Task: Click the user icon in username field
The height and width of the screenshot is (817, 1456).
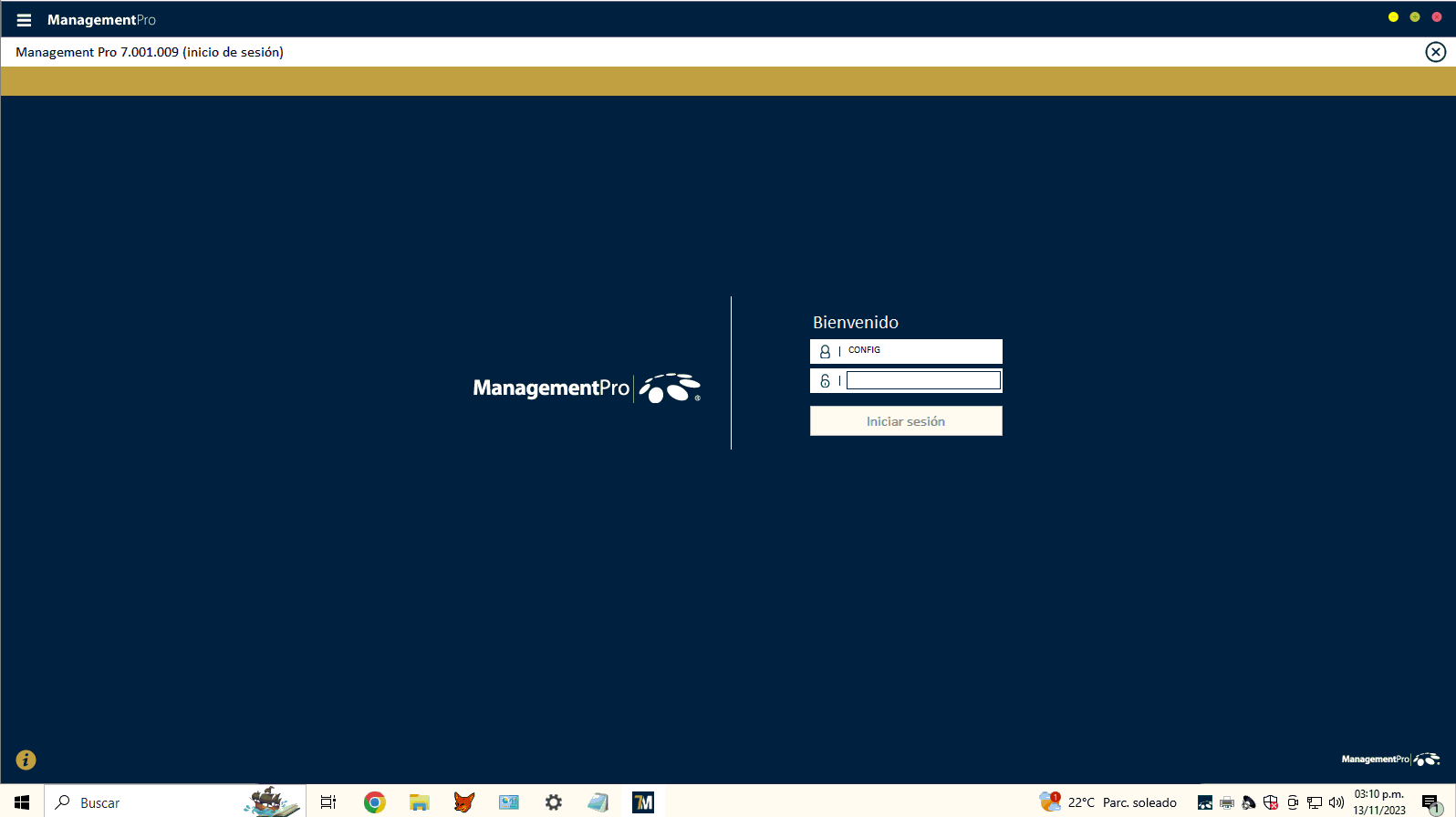Action: 825,351
